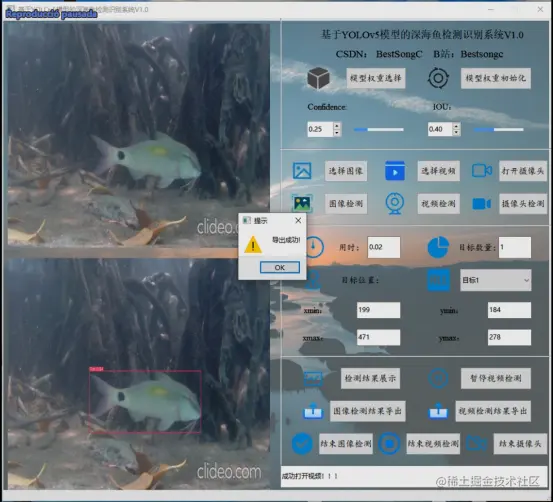Decrease Confidence with the spinbox down arrow

(337, 133)
